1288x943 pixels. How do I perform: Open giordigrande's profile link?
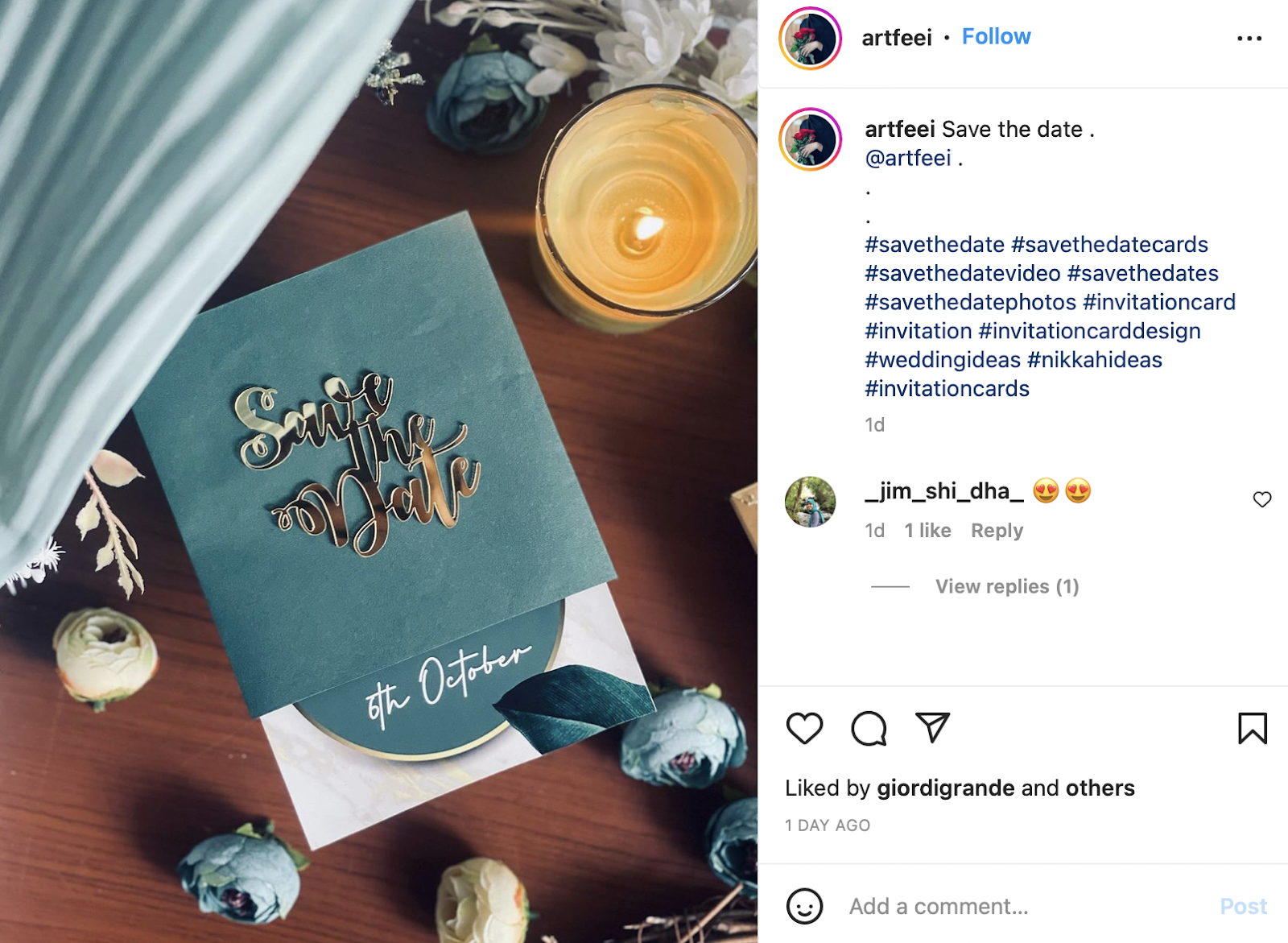click(x=945, y=788)
